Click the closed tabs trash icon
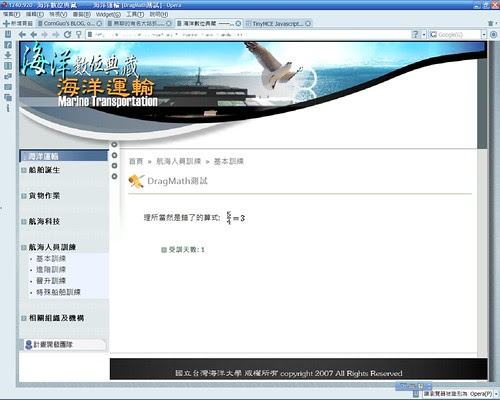The image size is (500, 400). coord(490,23)
